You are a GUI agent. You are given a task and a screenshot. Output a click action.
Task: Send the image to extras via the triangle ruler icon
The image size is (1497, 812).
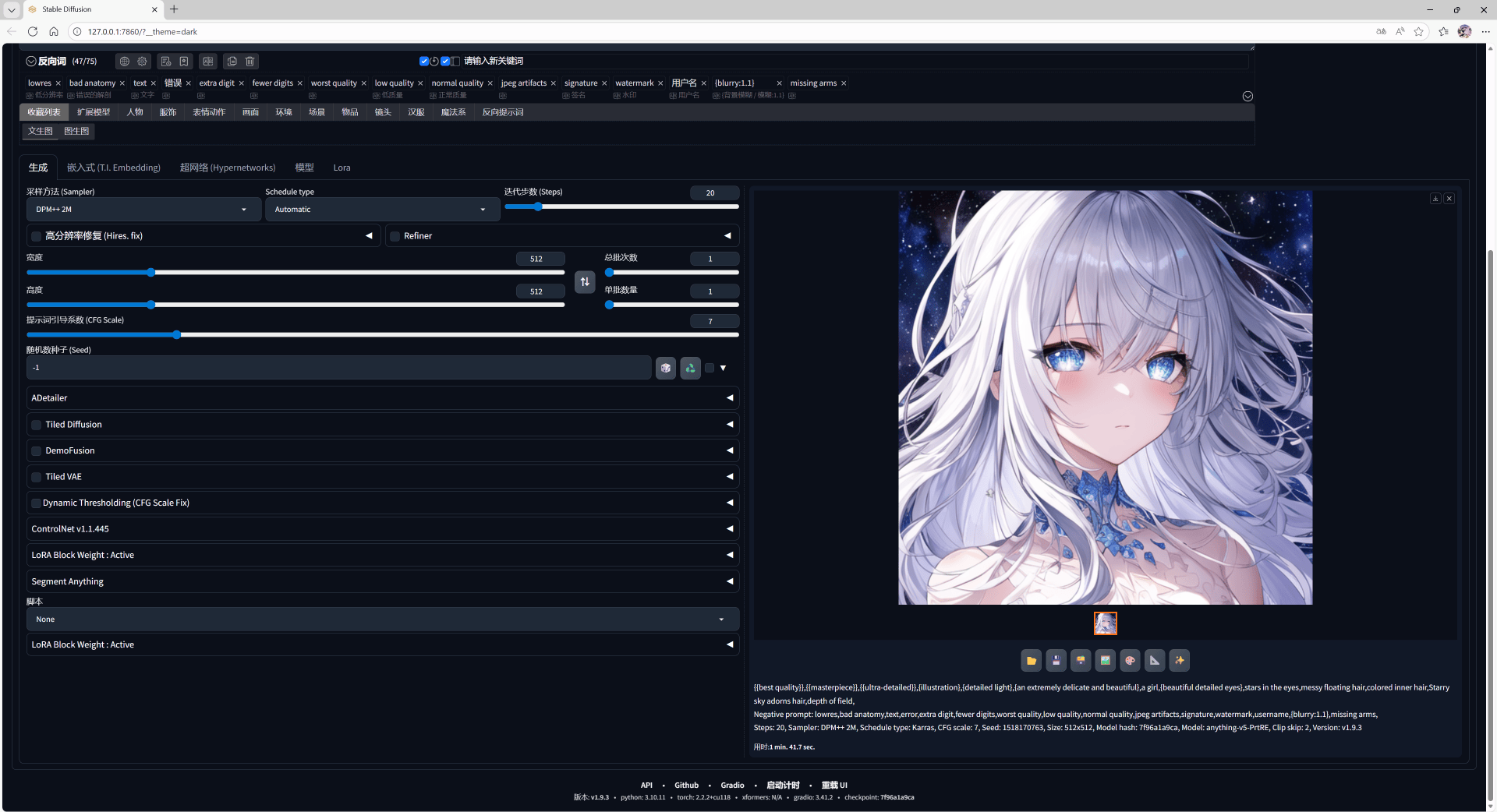point(1155,661)
